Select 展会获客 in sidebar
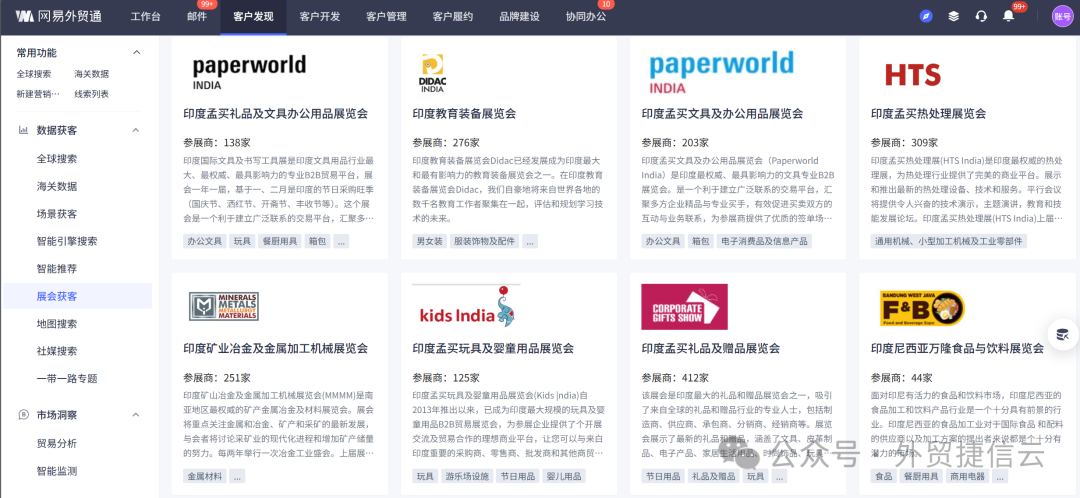The width and height of the screenshot is (1080, 498). (78, 296)
